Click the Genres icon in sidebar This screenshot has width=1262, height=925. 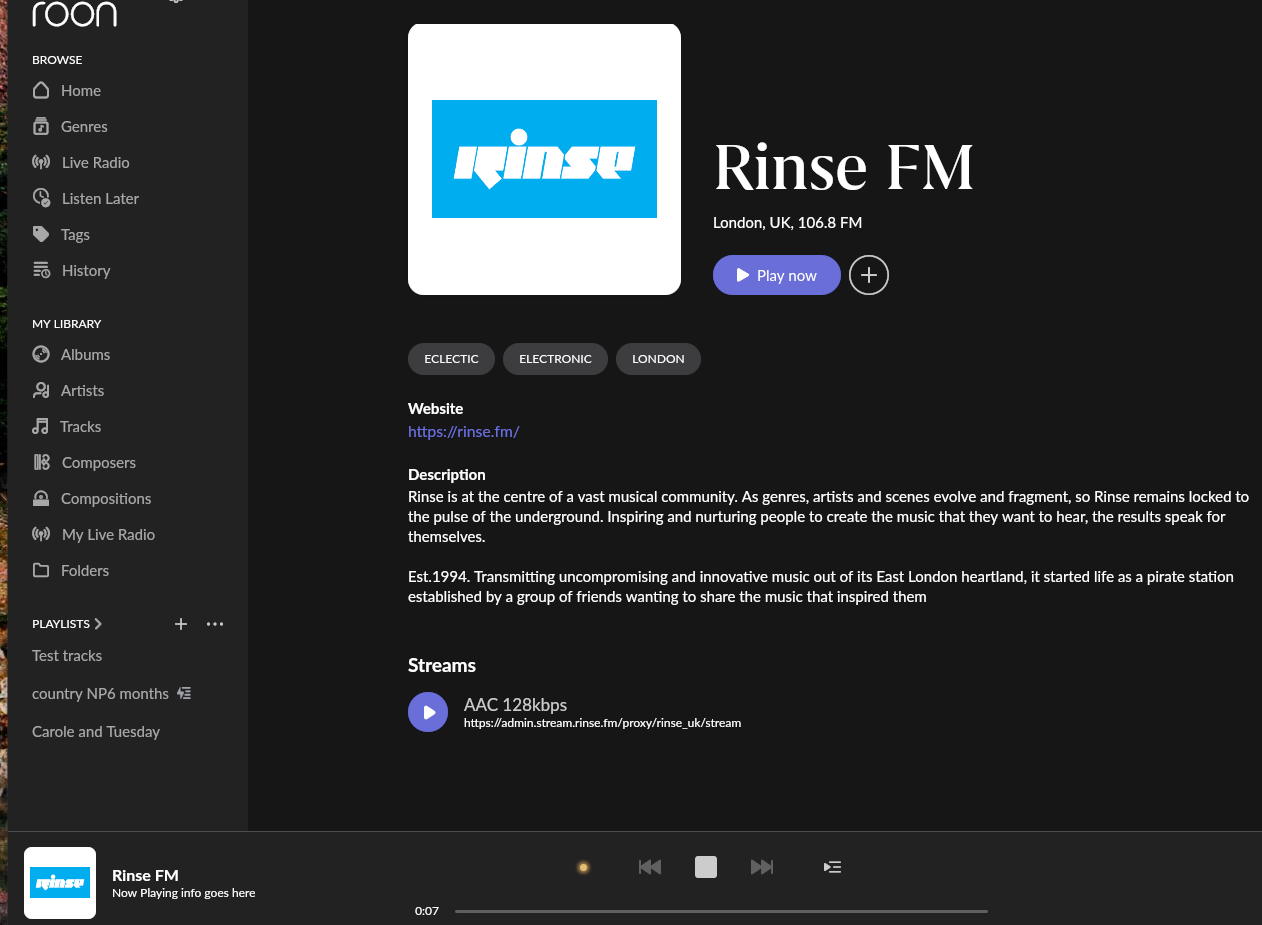(x=41, y=126)
